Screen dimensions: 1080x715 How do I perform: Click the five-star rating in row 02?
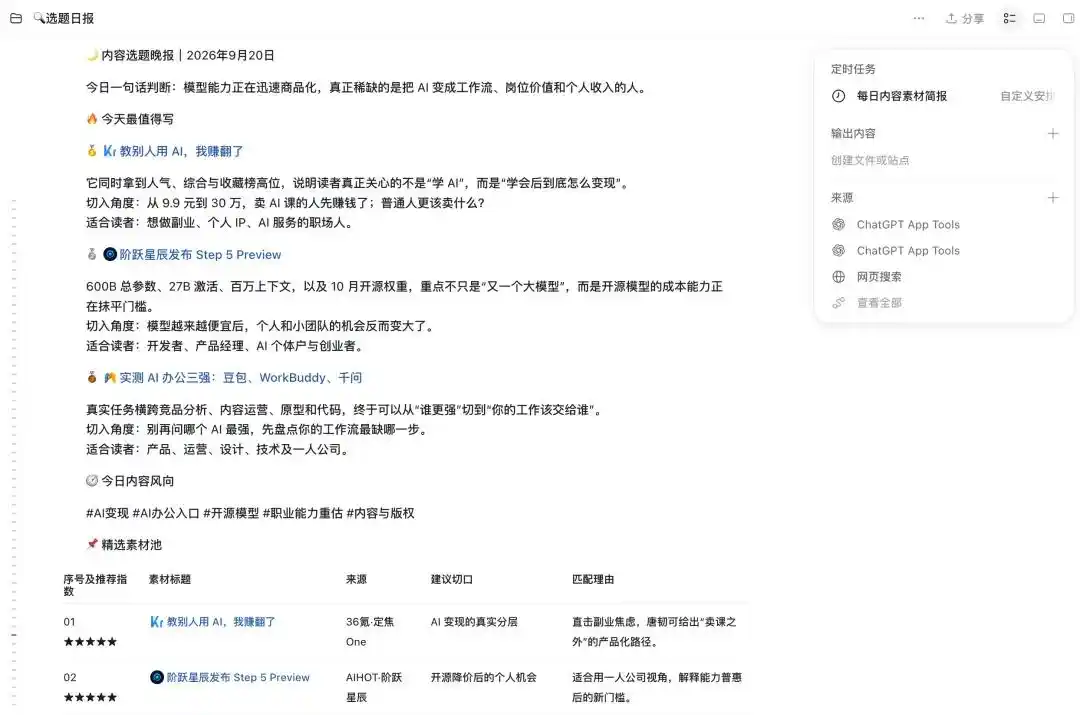tap(90, 698)
